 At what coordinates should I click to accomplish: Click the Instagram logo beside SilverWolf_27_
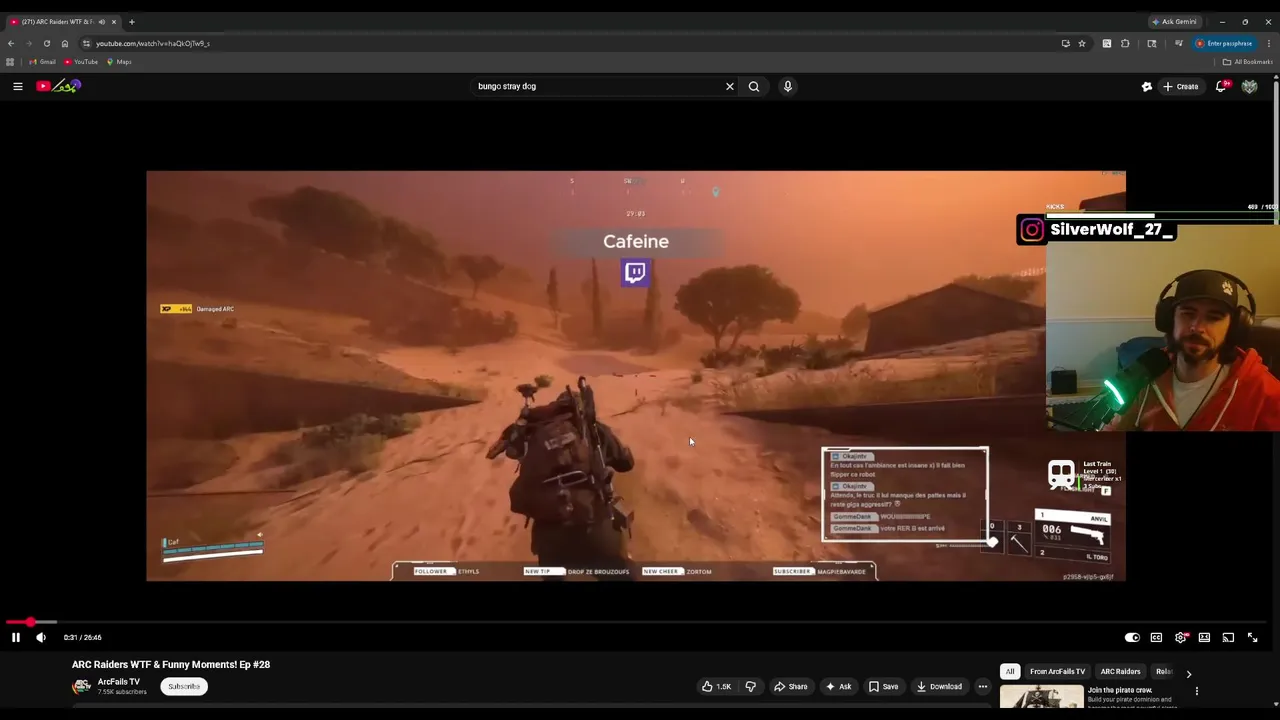[x=1032, y=230]
